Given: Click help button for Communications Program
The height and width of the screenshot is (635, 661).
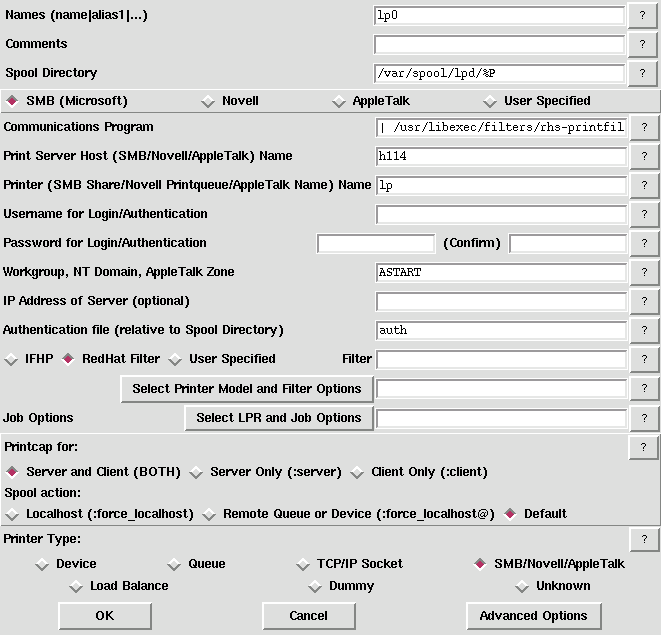Looking at the screenshot, I should 644,128.
